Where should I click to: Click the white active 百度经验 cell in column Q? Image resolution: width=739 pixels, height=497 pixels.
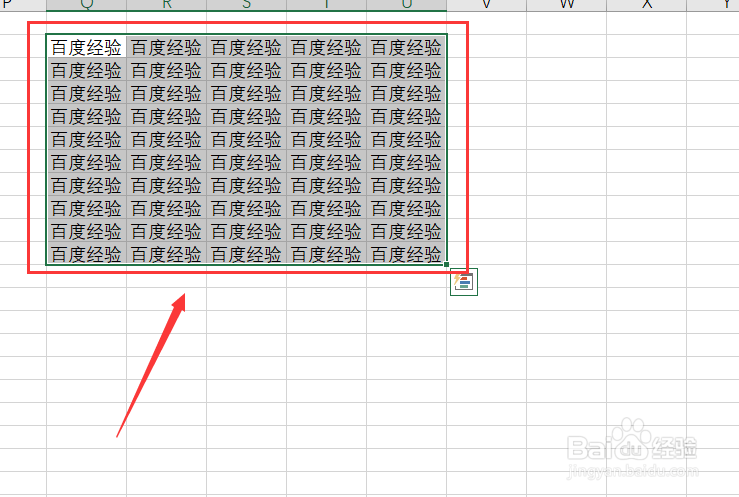(x=87, y=46)
